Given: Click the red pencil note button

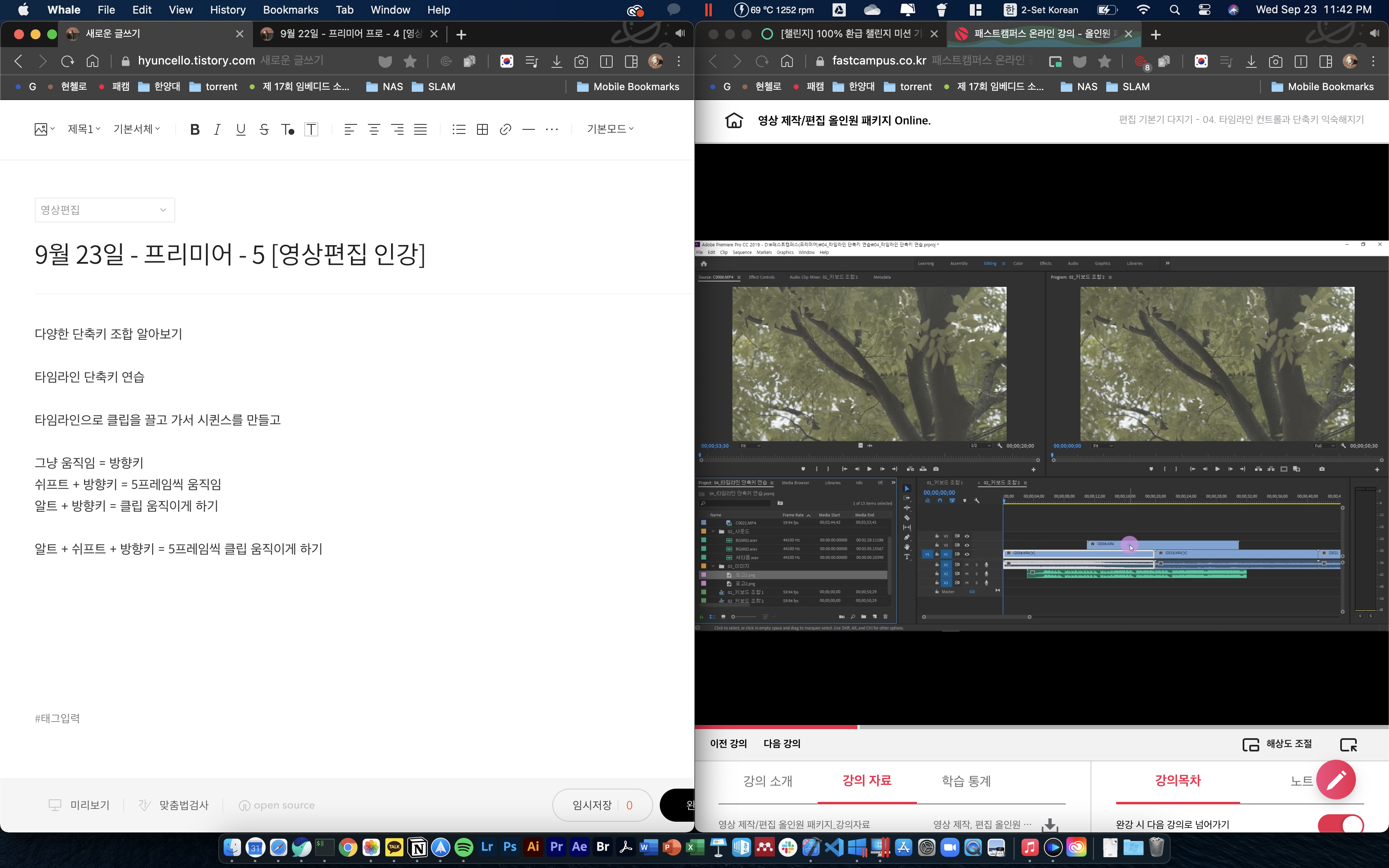Looking at the screenshot, I should coord(1336,779).
